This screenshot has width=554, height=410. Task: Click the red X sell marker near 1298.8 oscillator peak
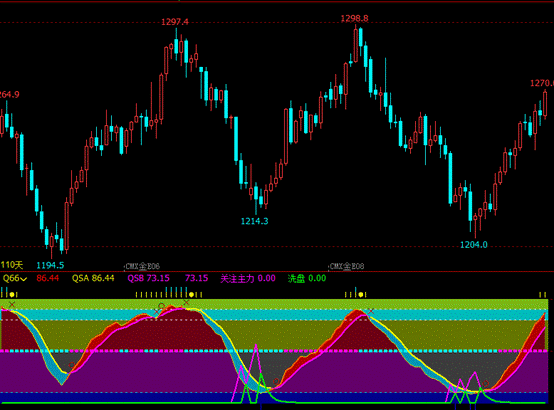371,311
